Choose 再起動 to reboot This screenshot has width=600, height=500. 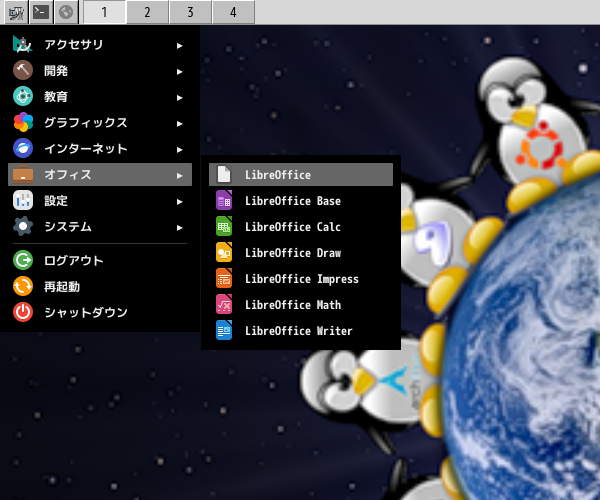(100, 286)
